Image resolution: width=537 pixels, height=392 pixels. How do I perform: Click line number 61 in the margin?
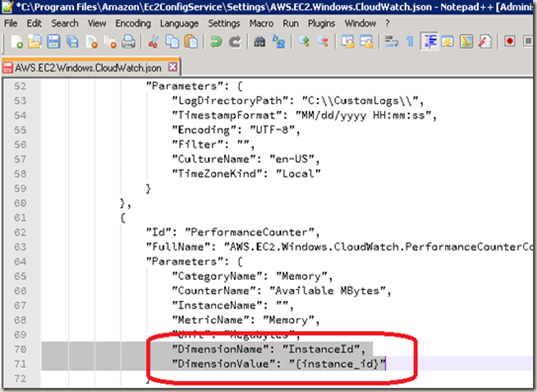(x=20, y=218)
